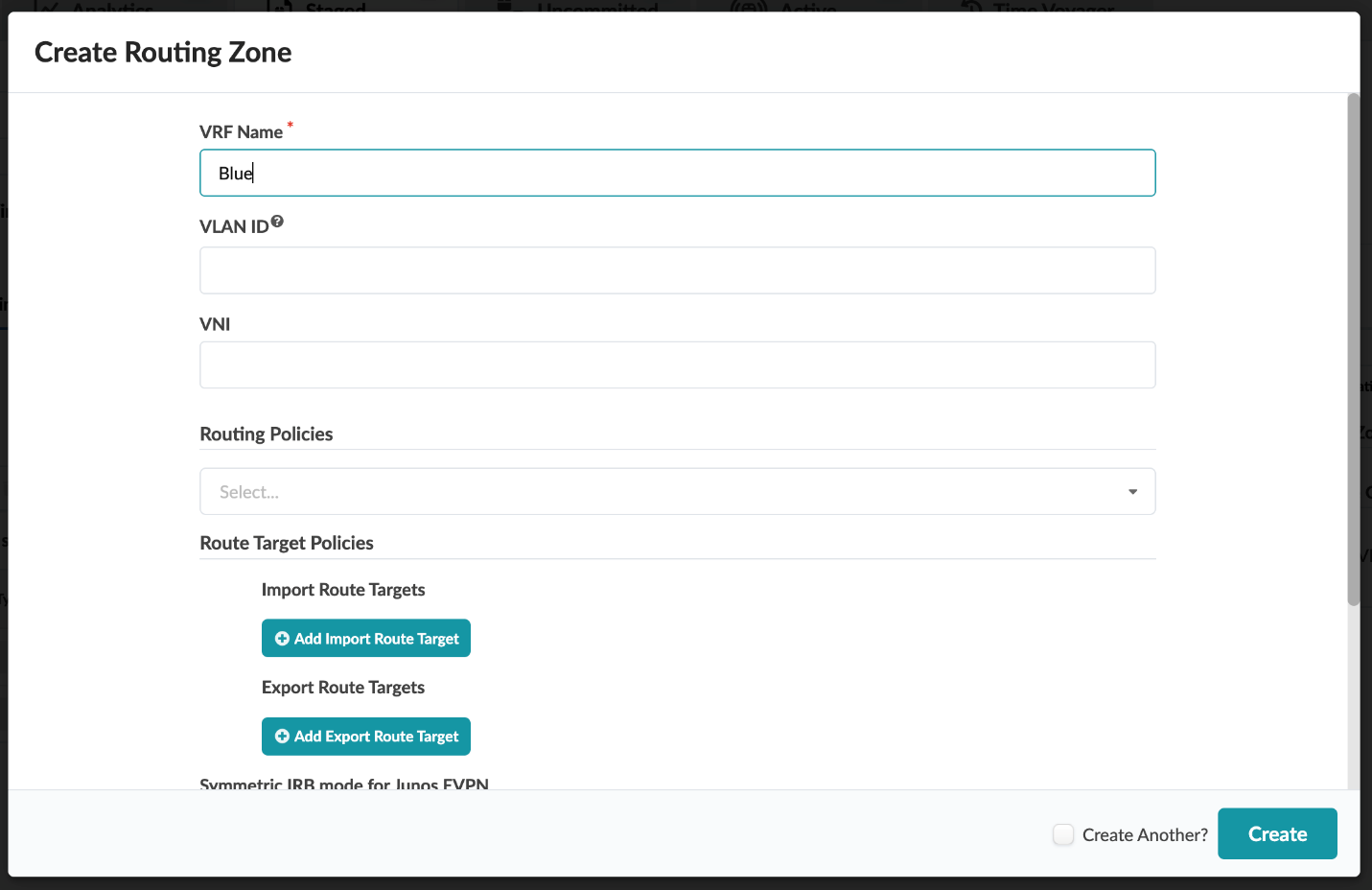This screenshot has height=890, width=1372.
Task: Click the dialog's vertical scrollbar thumb
Action: [x=1354, y=349]
